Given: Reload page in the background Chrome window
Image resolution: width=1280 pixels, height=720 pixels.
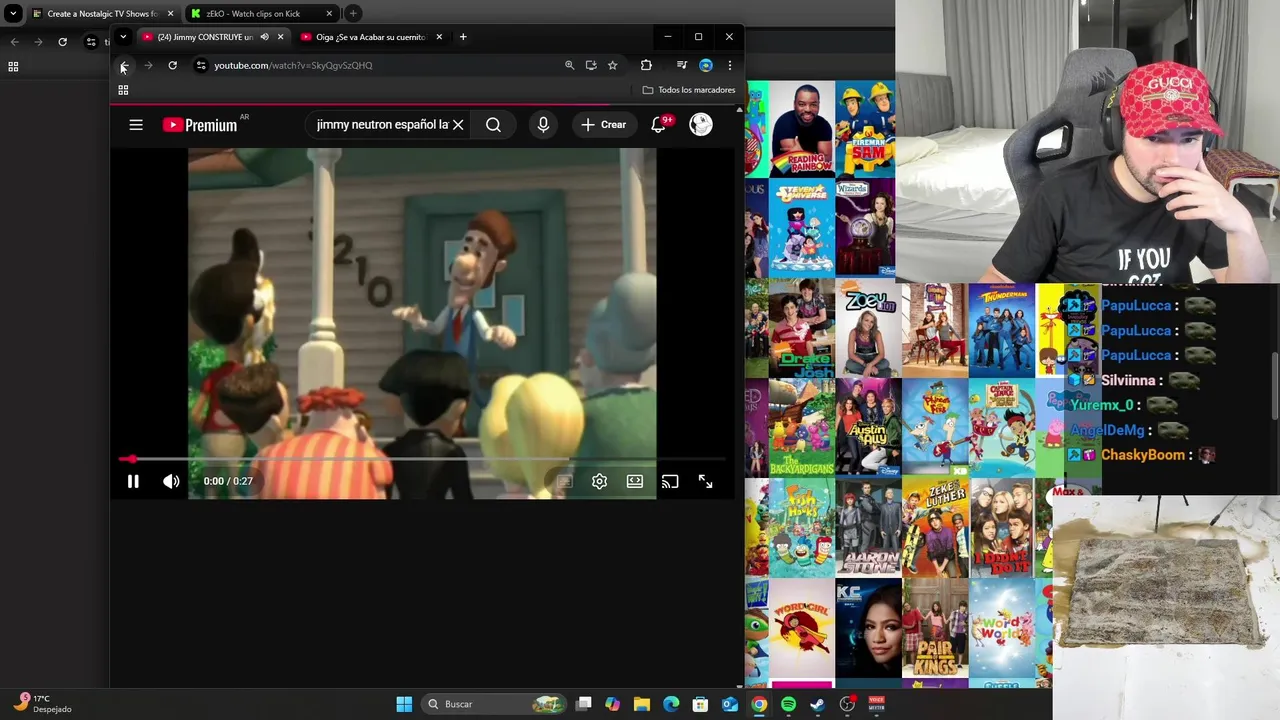Looking at the screenshot, I should click(x=62, y=42).
